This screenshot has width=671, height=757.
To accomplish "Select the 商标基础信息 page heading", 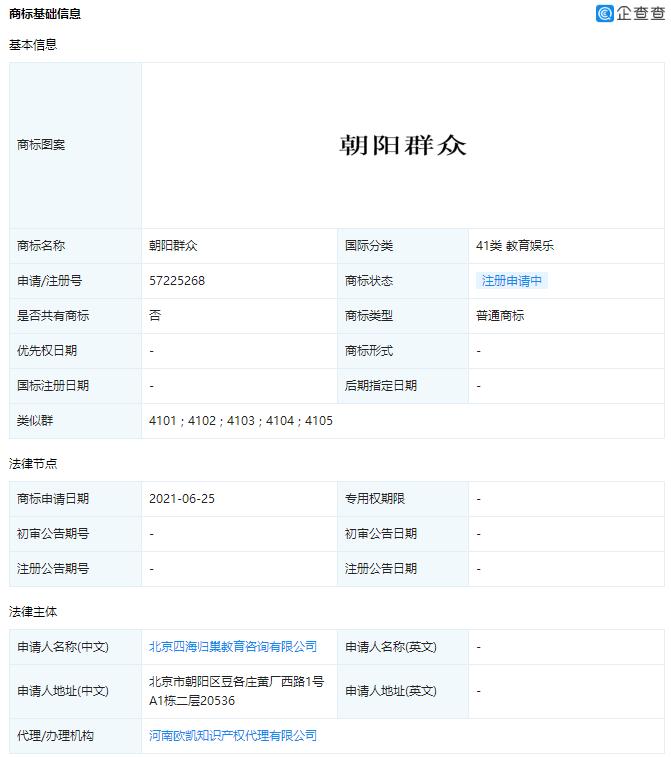I will pyautogui.click(x=45, y=14).
